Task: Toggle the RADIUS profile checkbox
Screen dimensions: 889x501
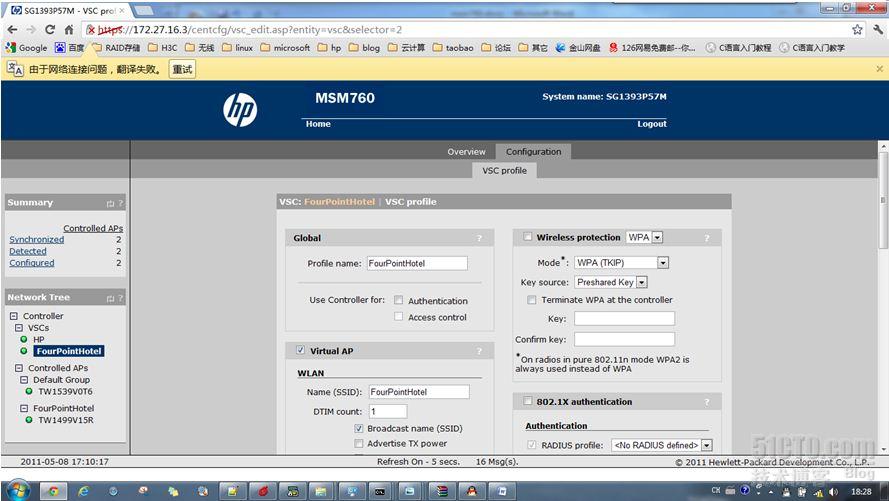Action: pyautogui.click(x=531, y=445)
